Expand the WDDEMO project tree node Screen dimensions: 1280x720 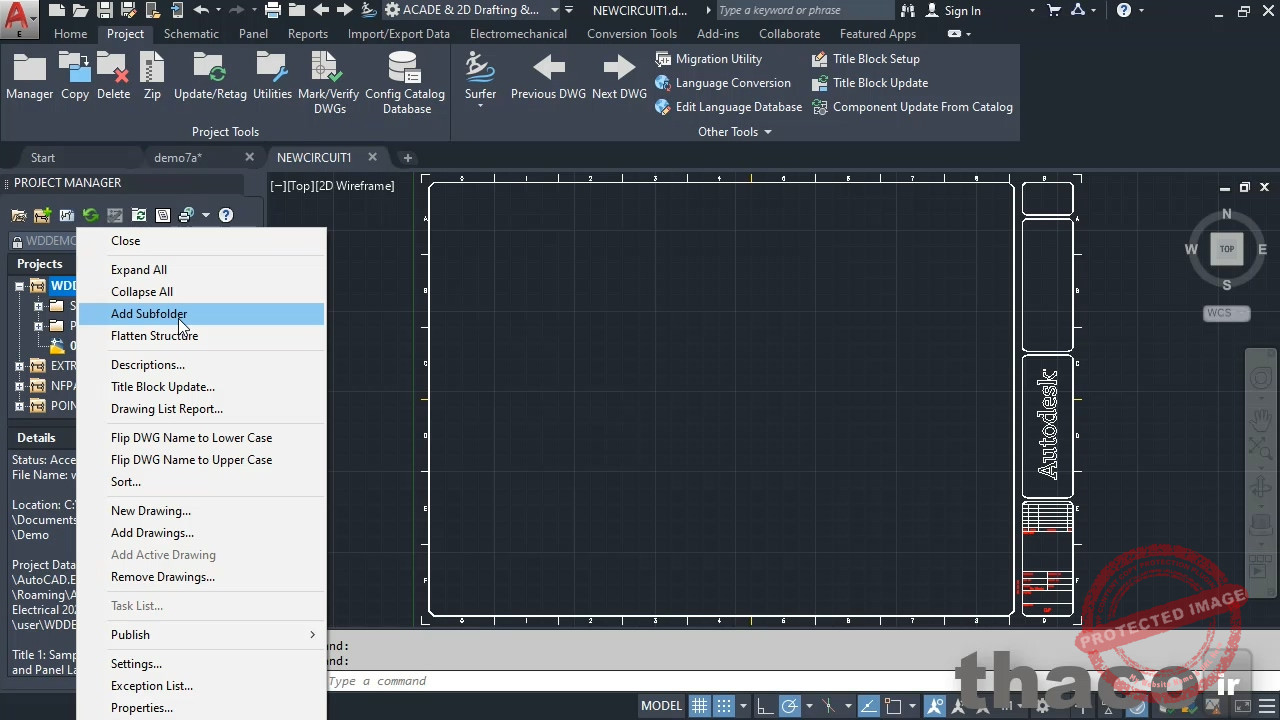[20, 285]
